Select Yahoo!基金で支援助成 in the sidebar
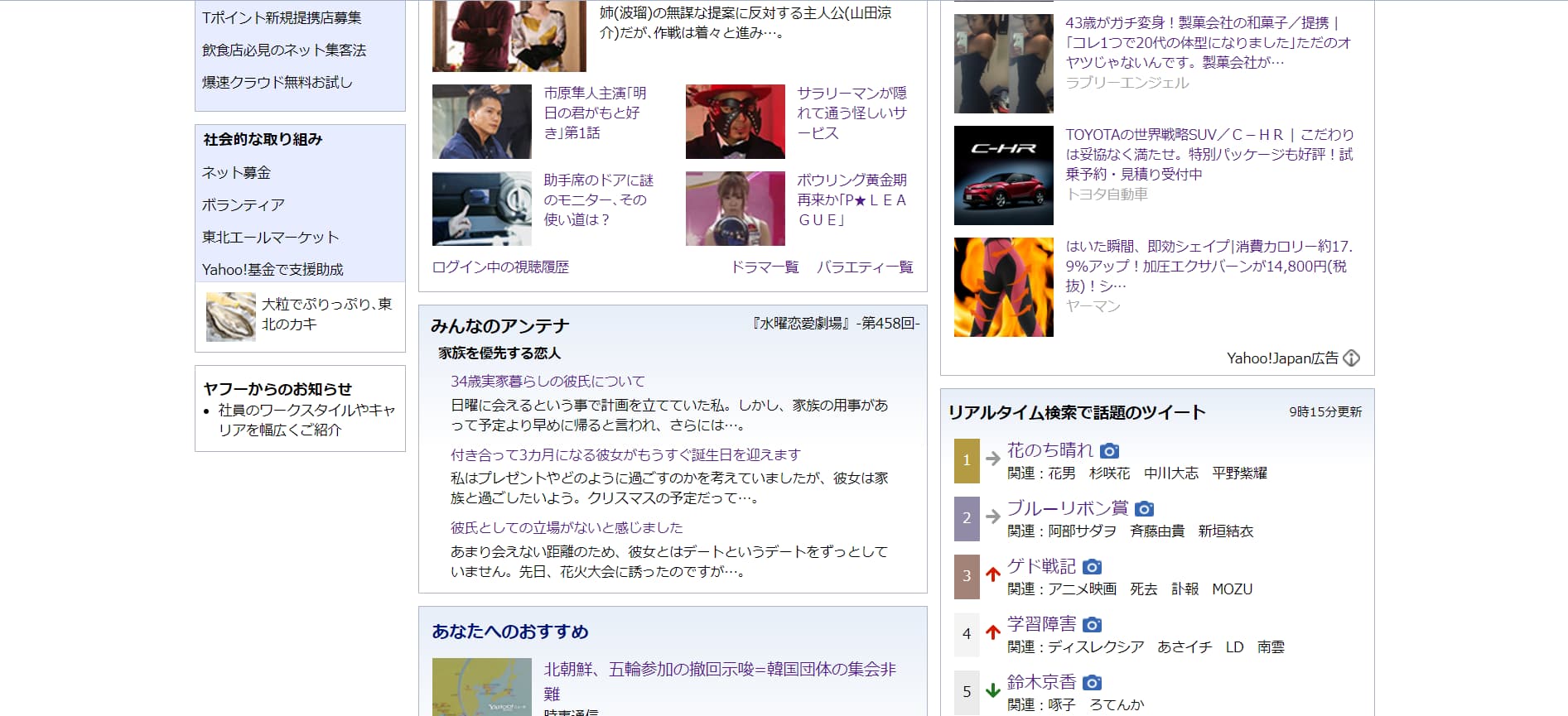Image resolution: width=1568 pixels, height=716 pixels. click(x=273, y=270)
